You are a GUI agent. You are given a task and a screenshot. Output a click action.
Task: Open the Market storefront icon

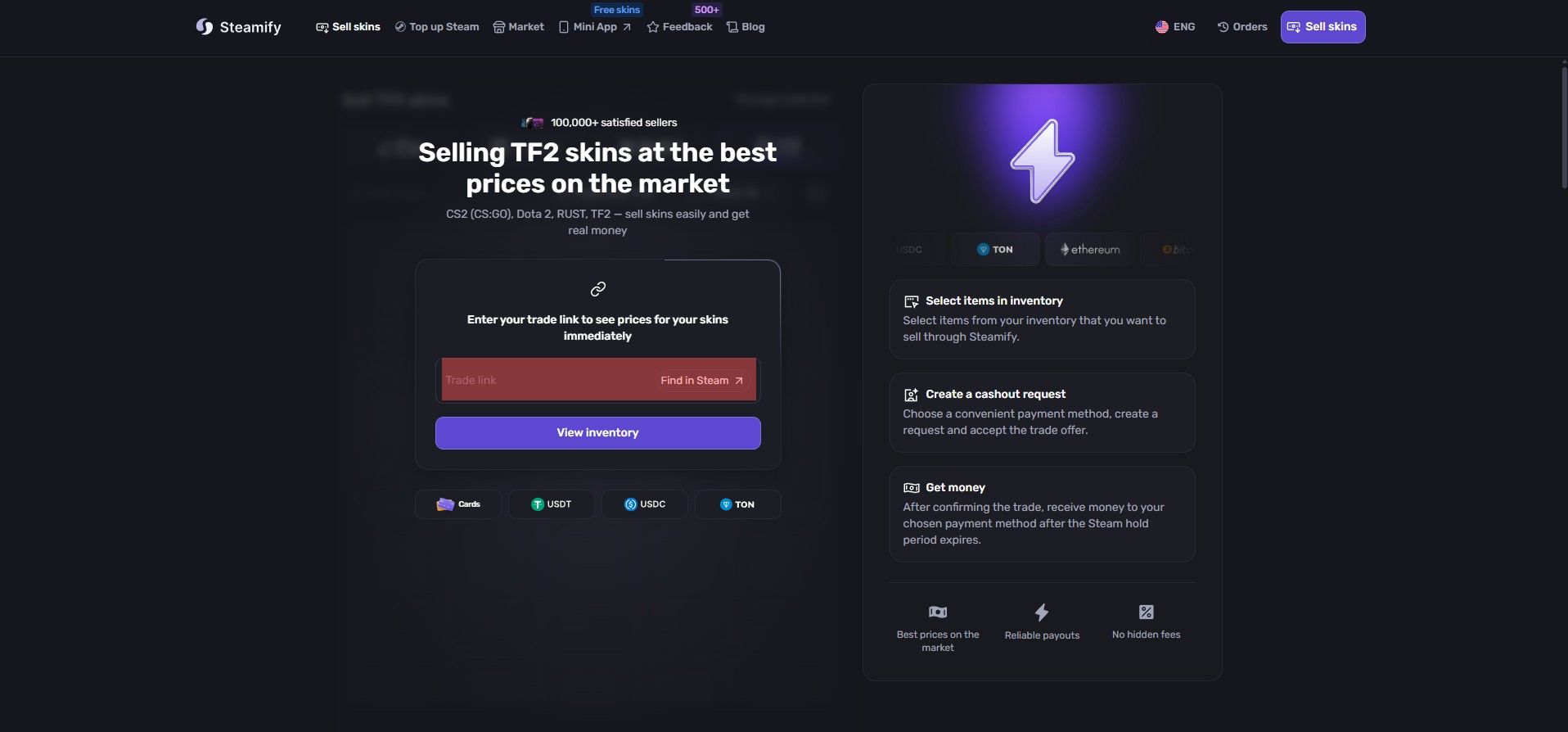coord(498,26)
